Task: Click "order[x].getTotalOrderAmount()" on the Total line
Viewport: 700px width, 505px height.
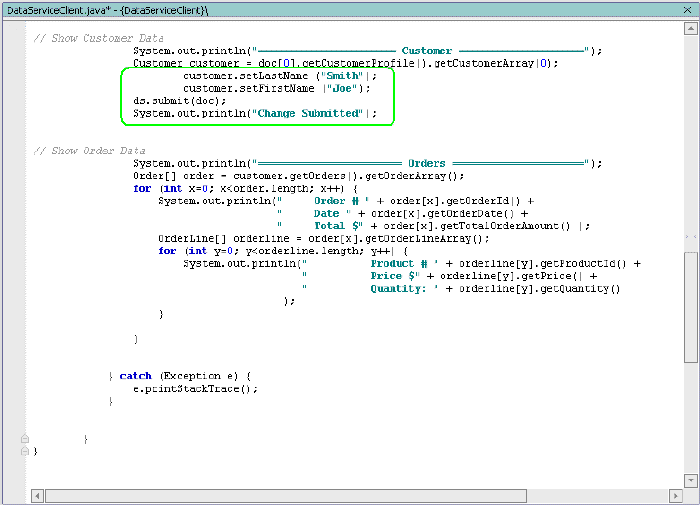Action: 477,226
